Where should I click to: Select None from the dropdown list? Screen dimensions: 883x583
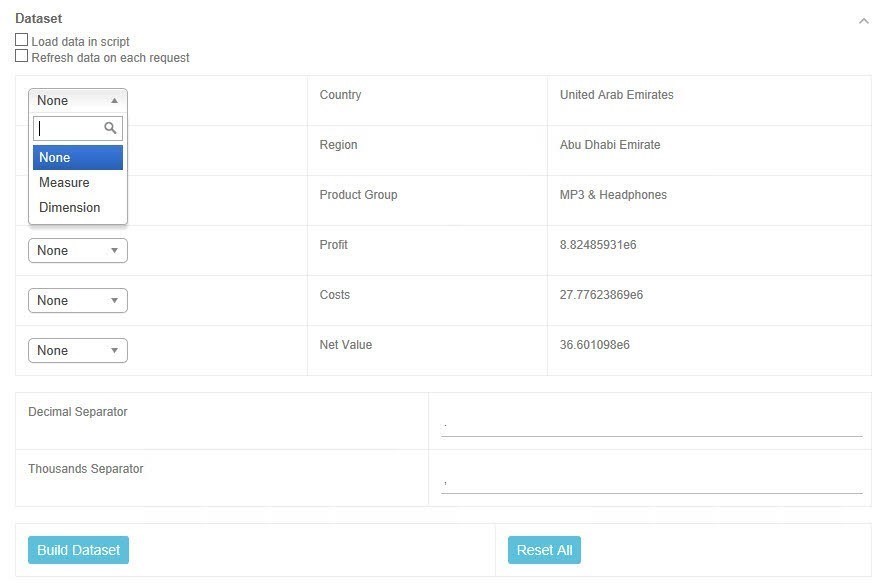77,158
